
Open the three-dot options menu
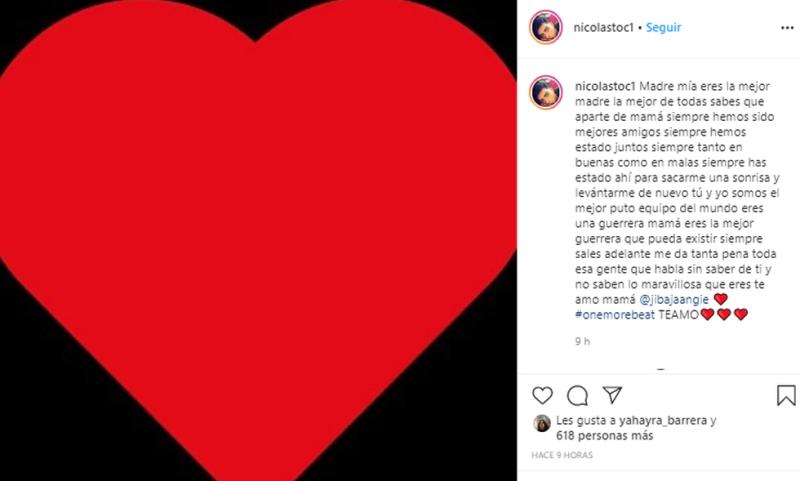[x=787, y=28]
